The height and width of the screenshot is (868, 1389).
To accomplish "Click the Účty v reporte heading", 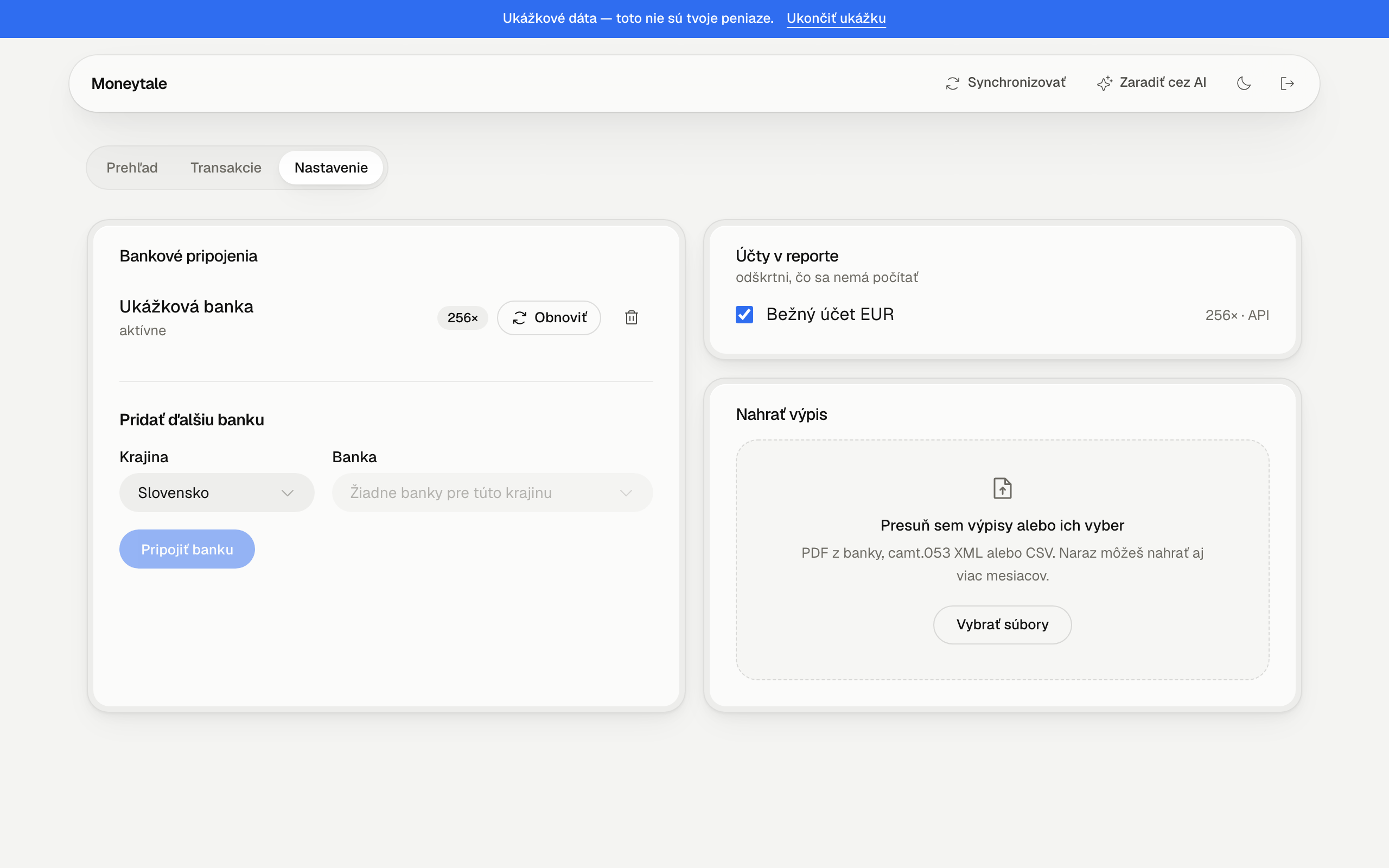I will (x=787, y=256).
